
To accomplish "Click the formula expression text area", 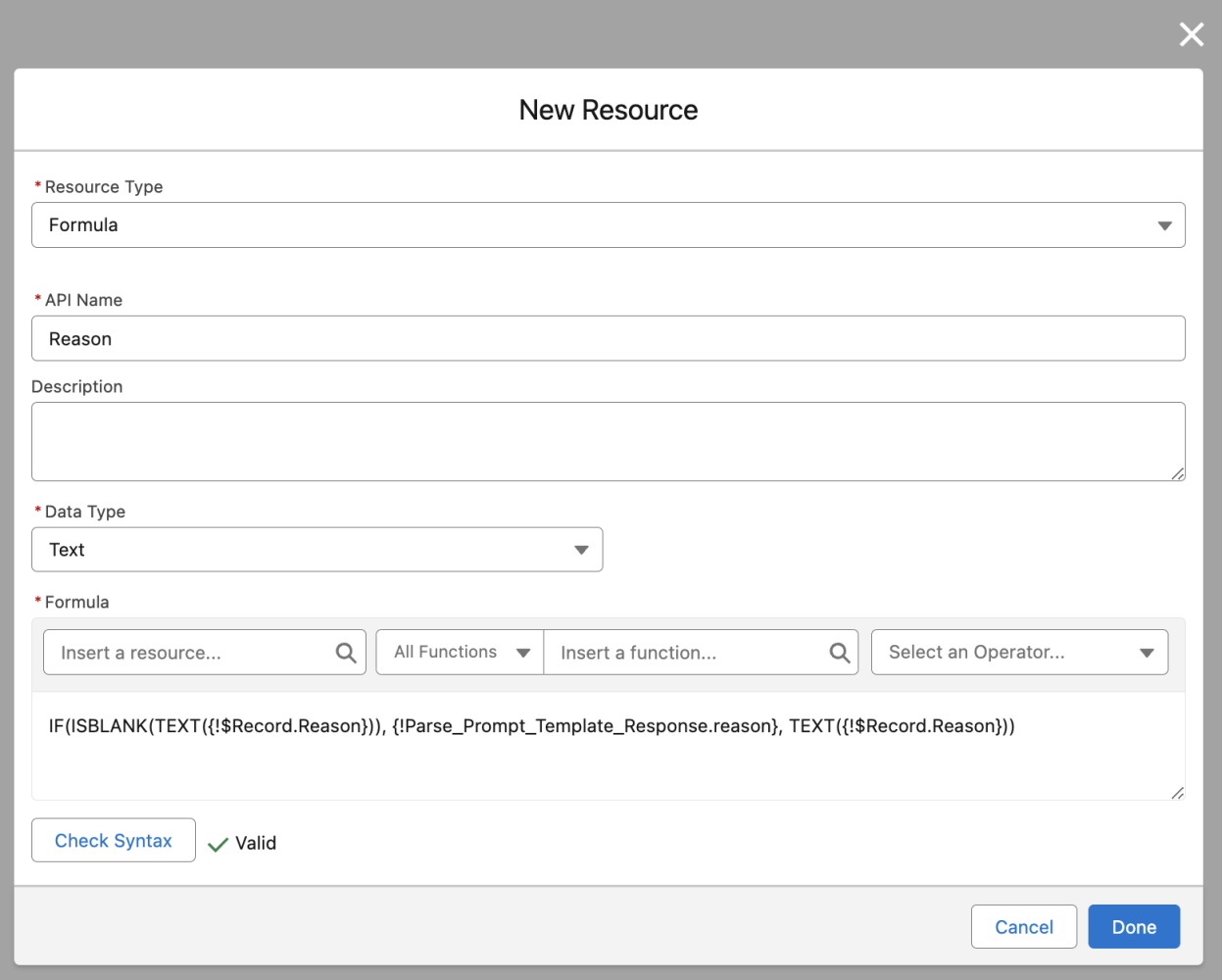I will tap(609, 747).
